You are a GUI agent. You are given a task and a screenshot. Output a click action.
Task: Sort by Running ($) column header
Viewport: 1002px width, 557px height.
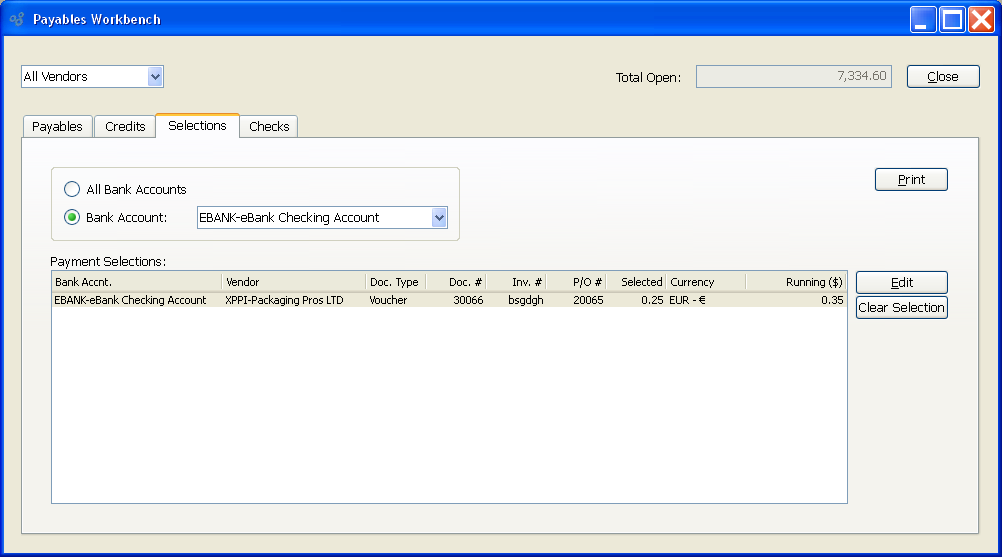pos(796,282)
